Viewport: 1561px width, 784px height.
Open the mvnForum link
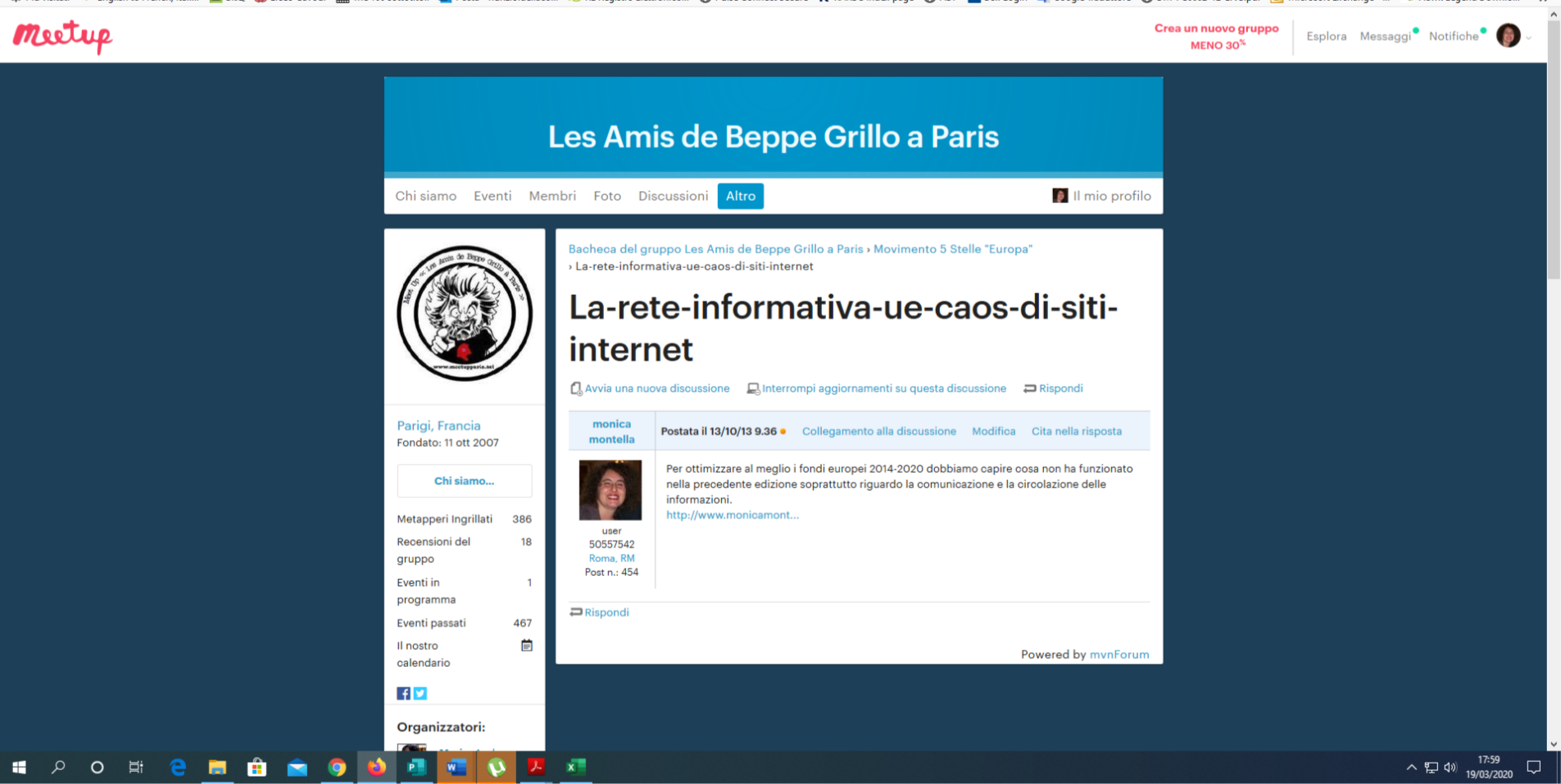(x=1119, y=654)
